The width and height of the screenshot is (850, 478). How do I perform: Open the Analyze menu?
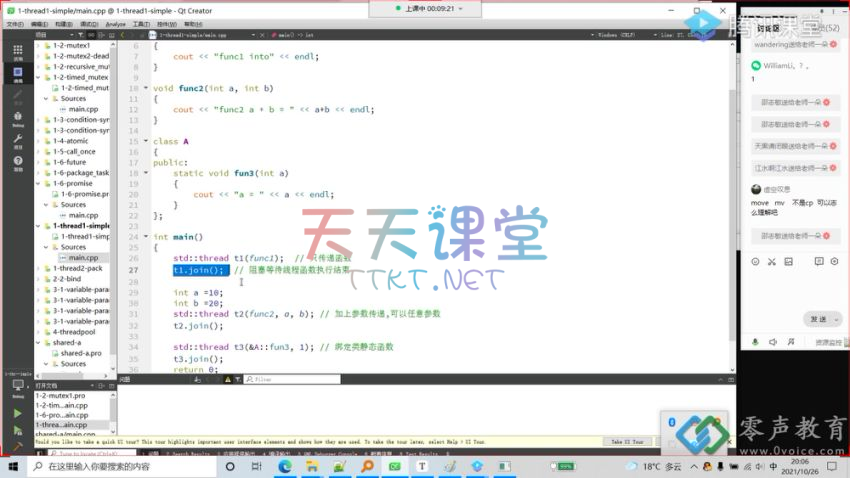(x=115, y=23)
